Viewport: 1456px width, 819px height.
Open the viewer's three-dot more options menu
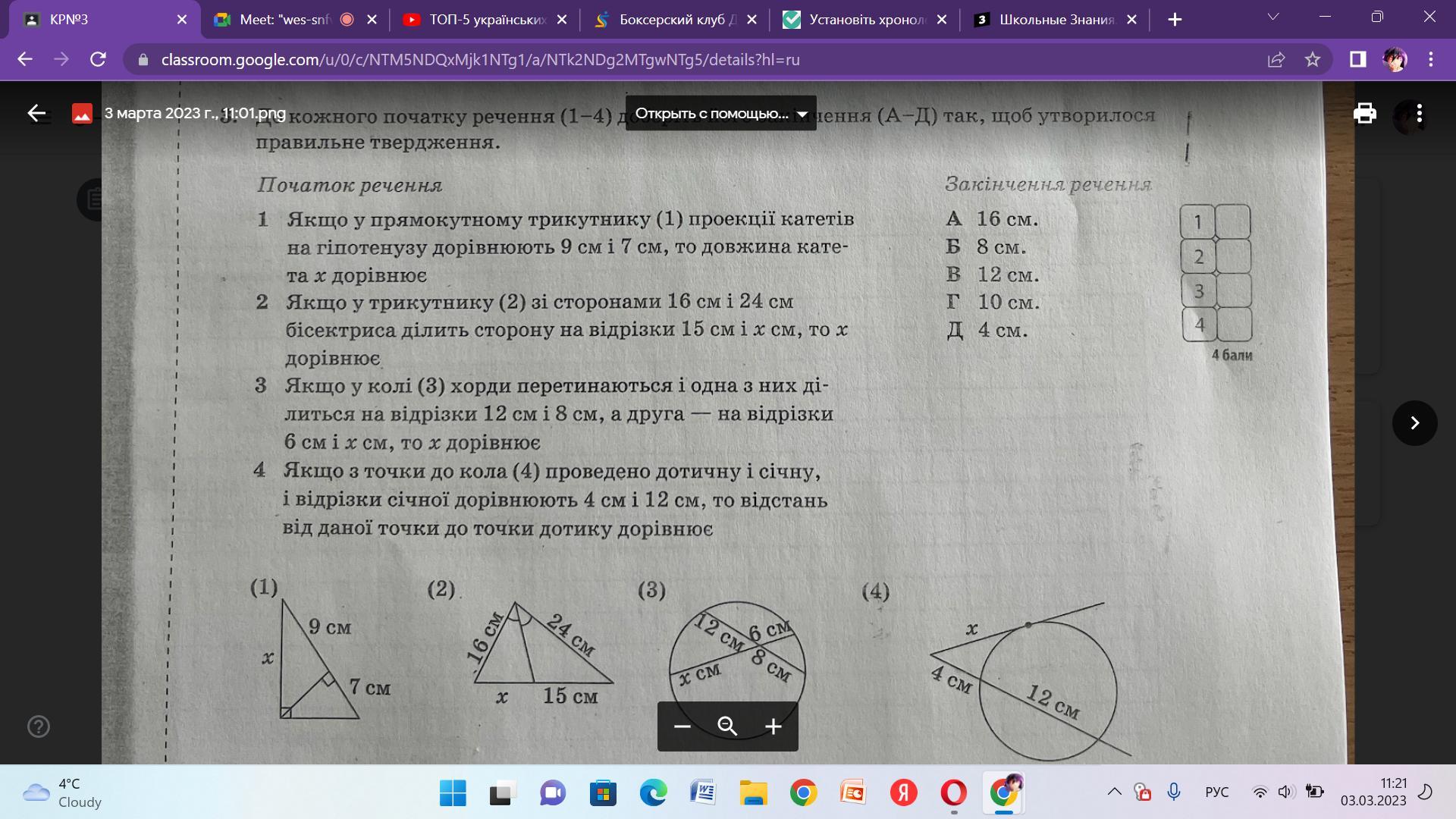pos(1419,114)
